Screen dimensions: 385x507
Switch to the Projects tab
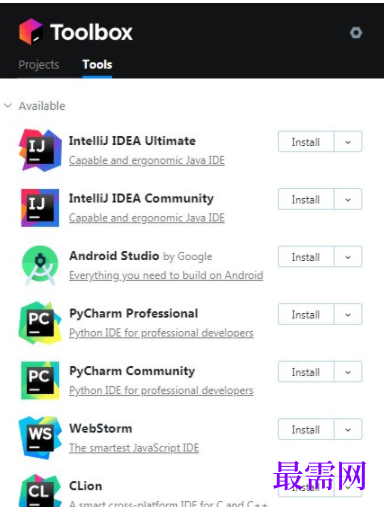[39, 65]
